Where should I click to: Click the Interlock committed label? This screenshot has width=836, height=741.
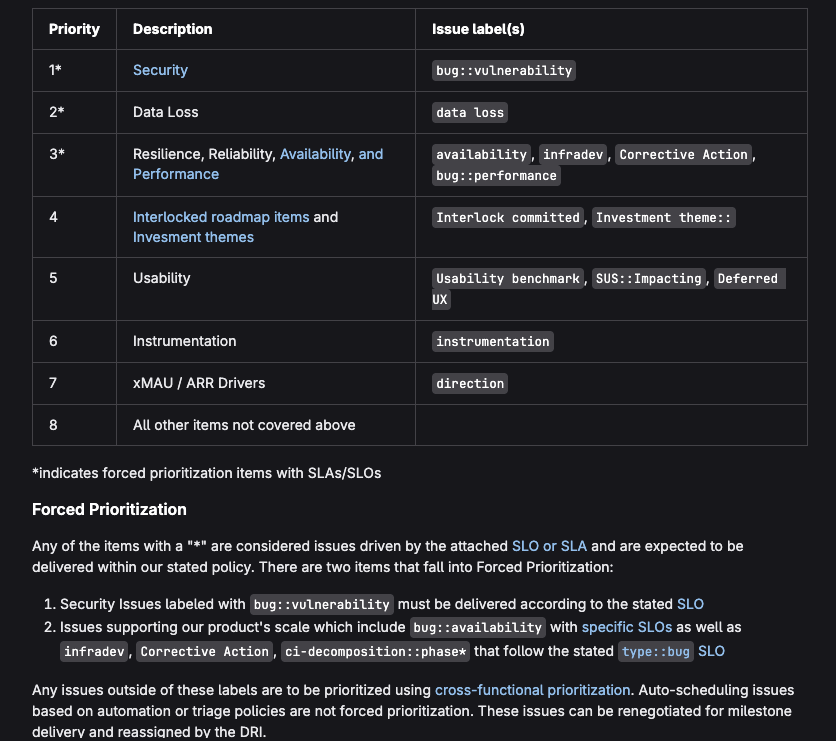pyautogui.click(x=508, y=218)
